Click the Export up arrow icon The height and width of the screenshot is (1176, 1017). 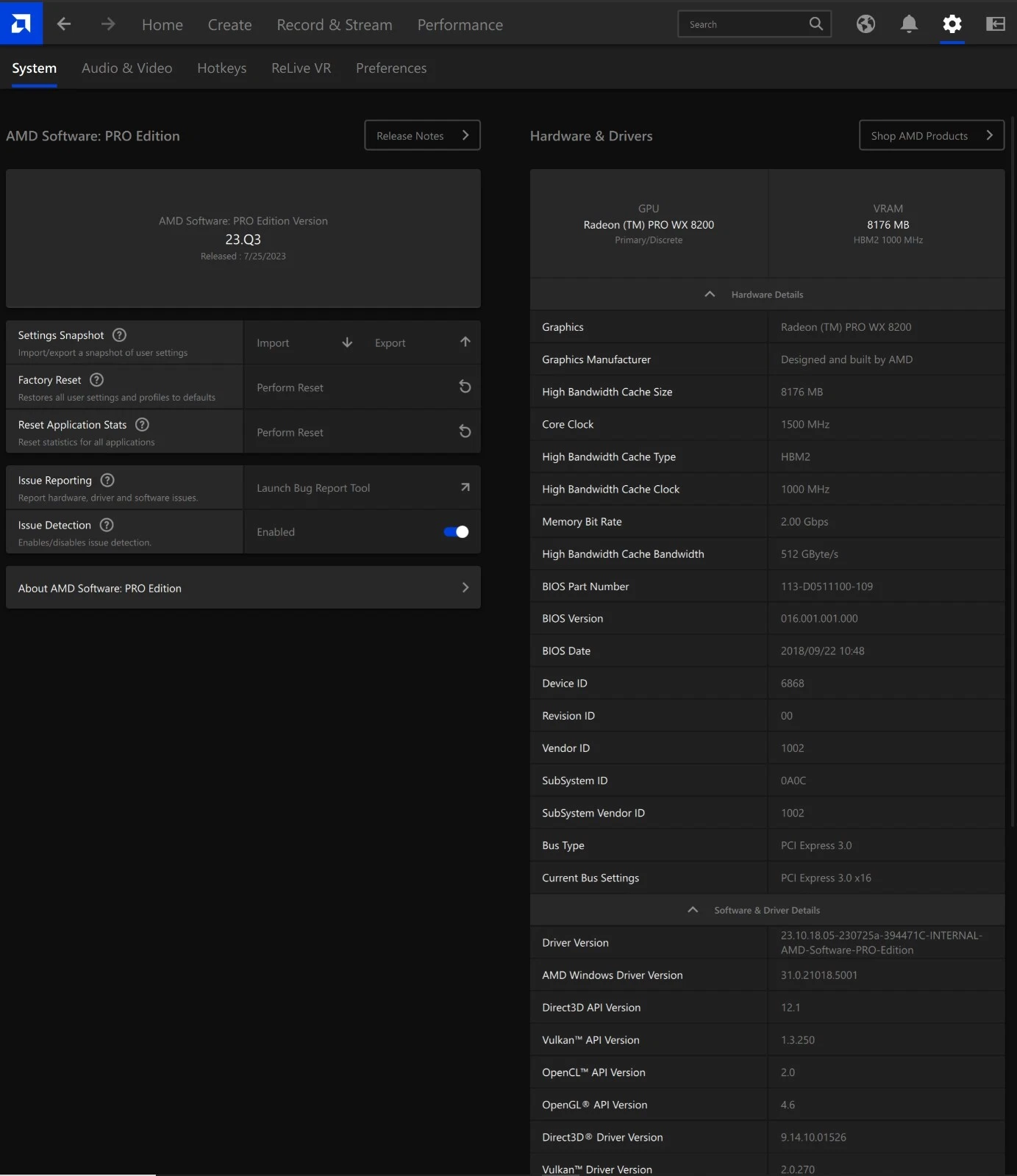[465, 342]
